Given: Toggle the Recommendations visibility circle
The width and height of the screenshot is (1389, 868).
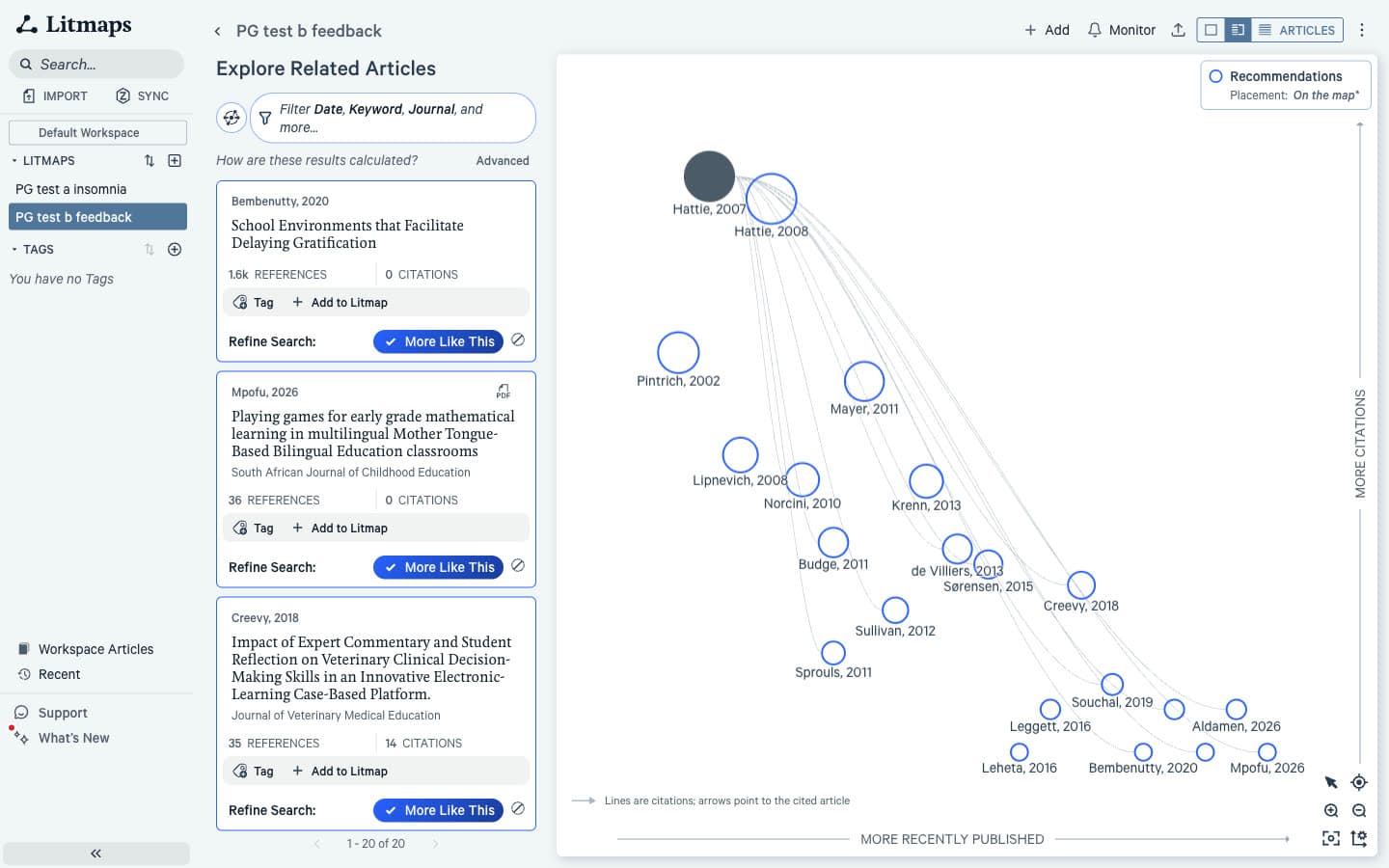Looking at the screenshot, I should tap(1216, 76).
